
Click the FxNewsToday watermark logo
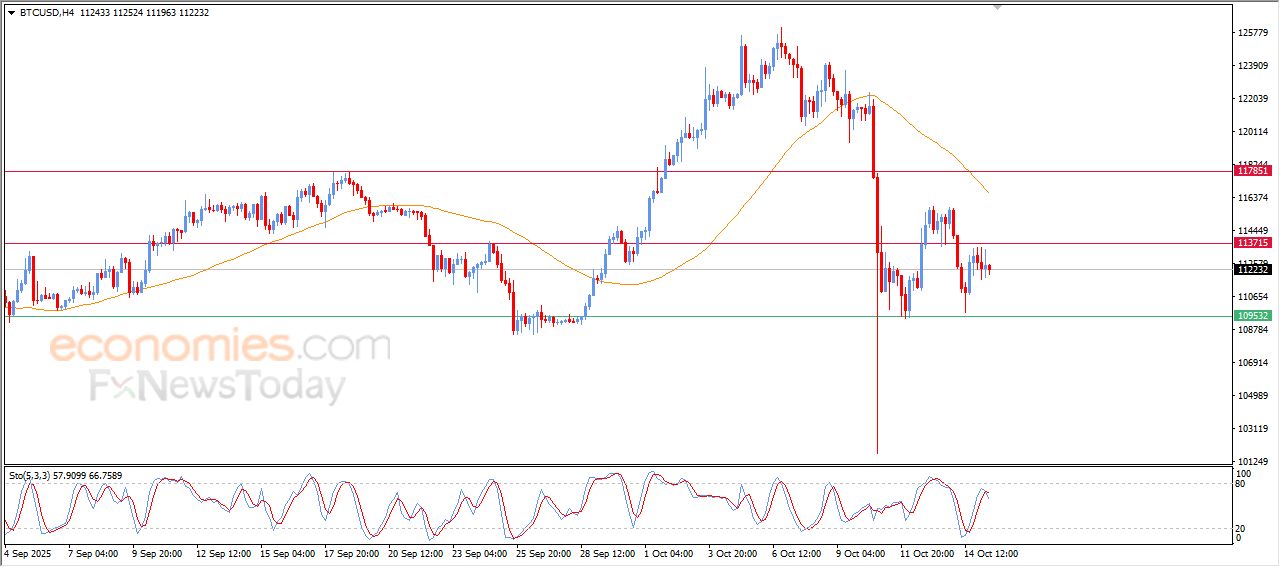pos(218,386)
